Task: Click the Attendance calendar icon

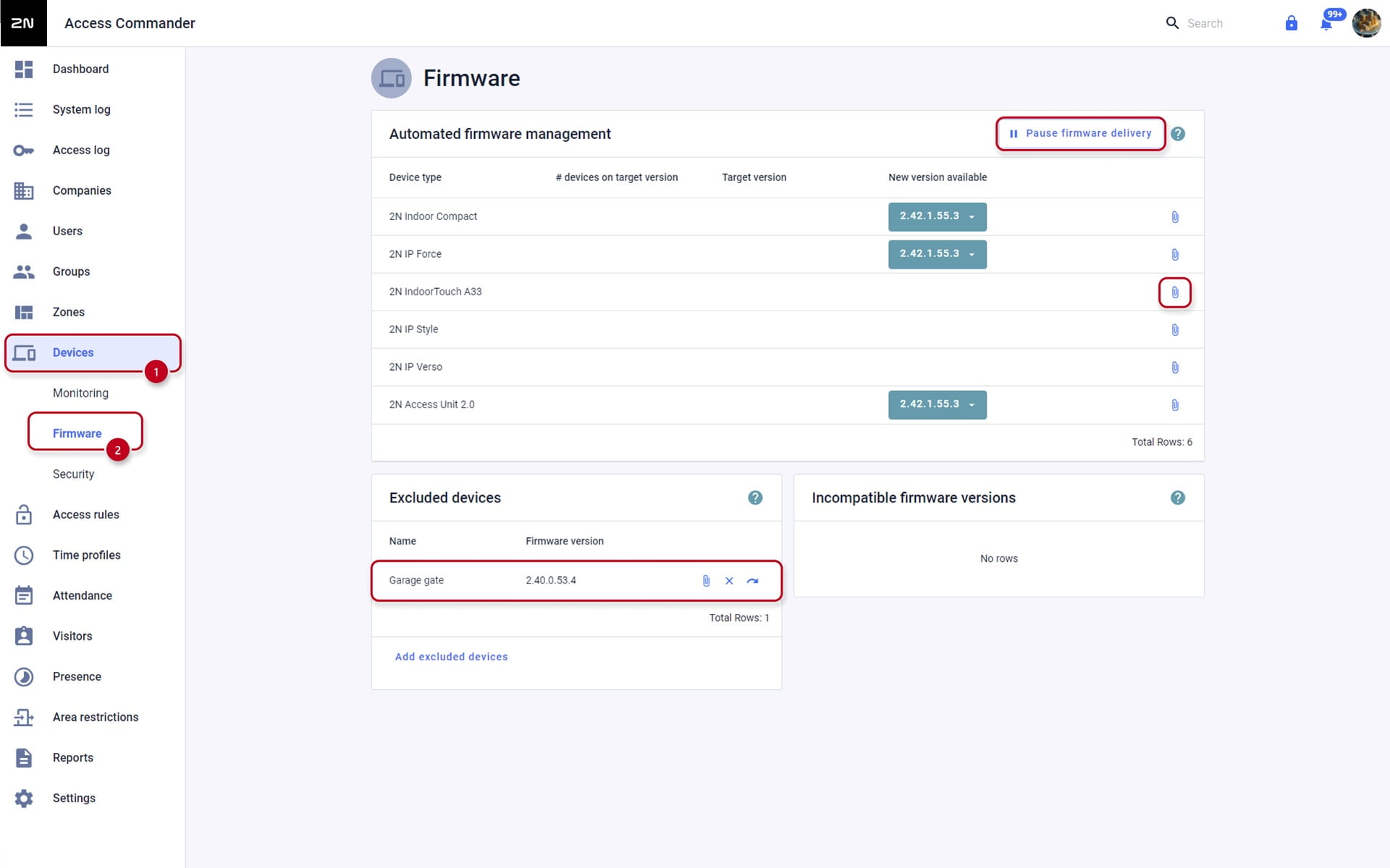Action: click(23, 596)
